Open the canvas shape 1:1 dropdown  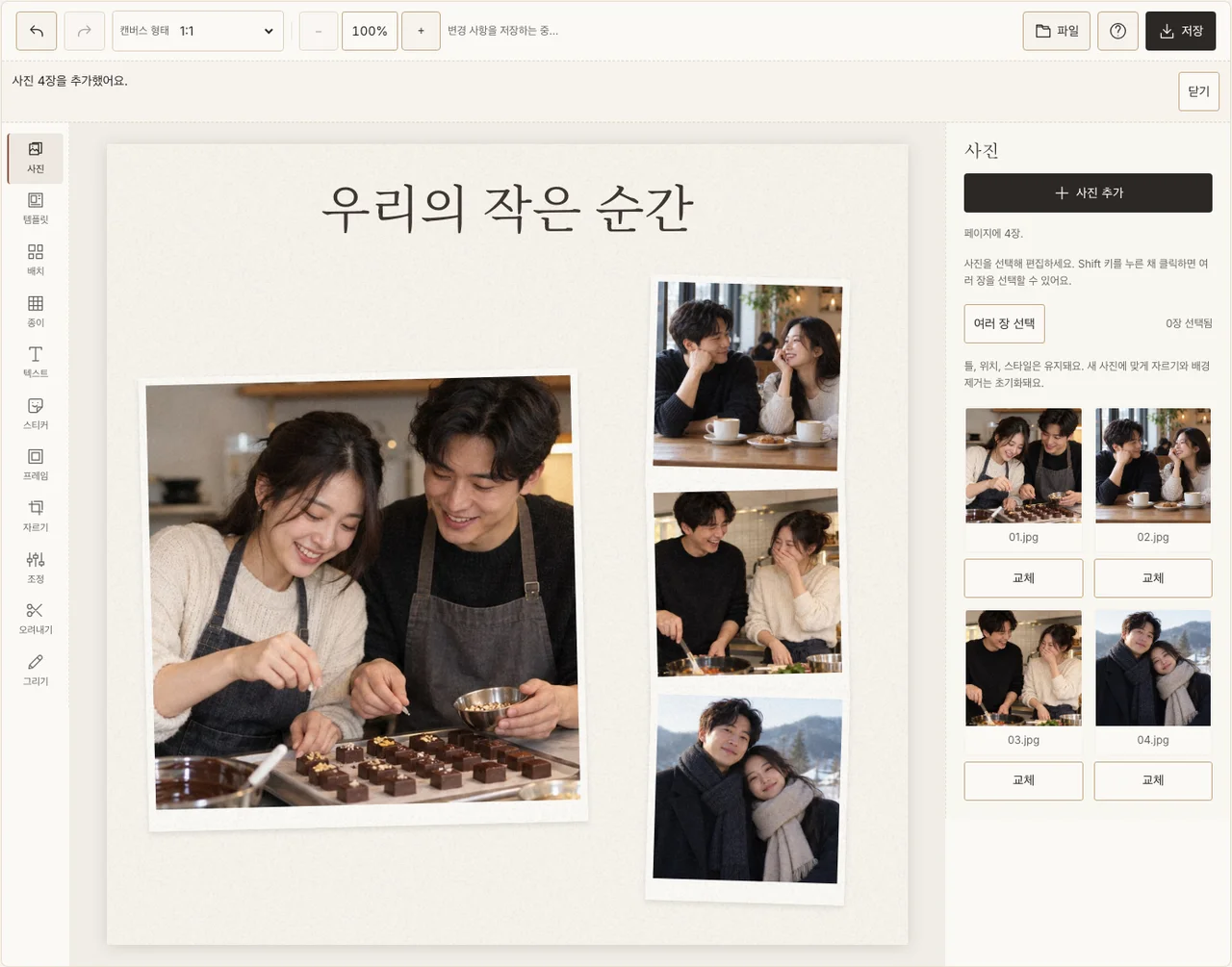click(198, 31)
